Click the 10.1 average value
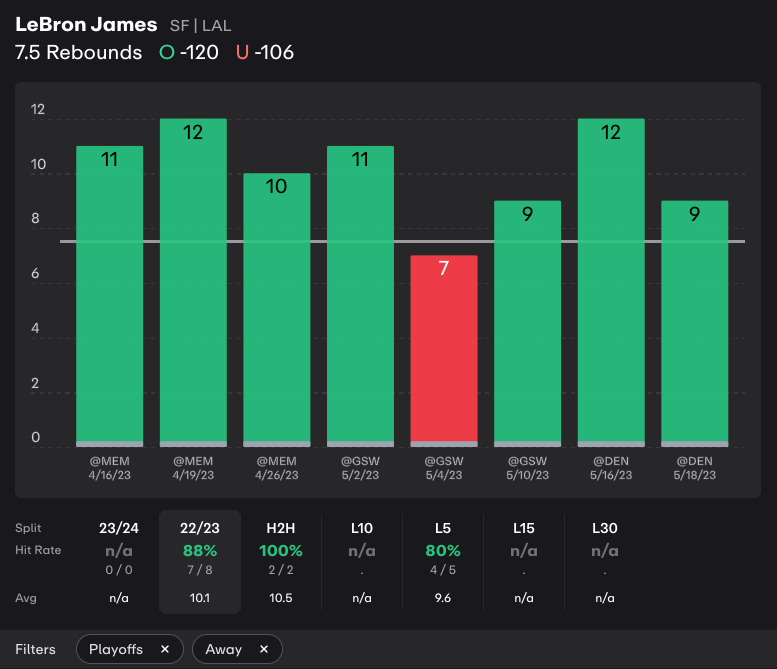The image size is (777, 669). point(200,598)
